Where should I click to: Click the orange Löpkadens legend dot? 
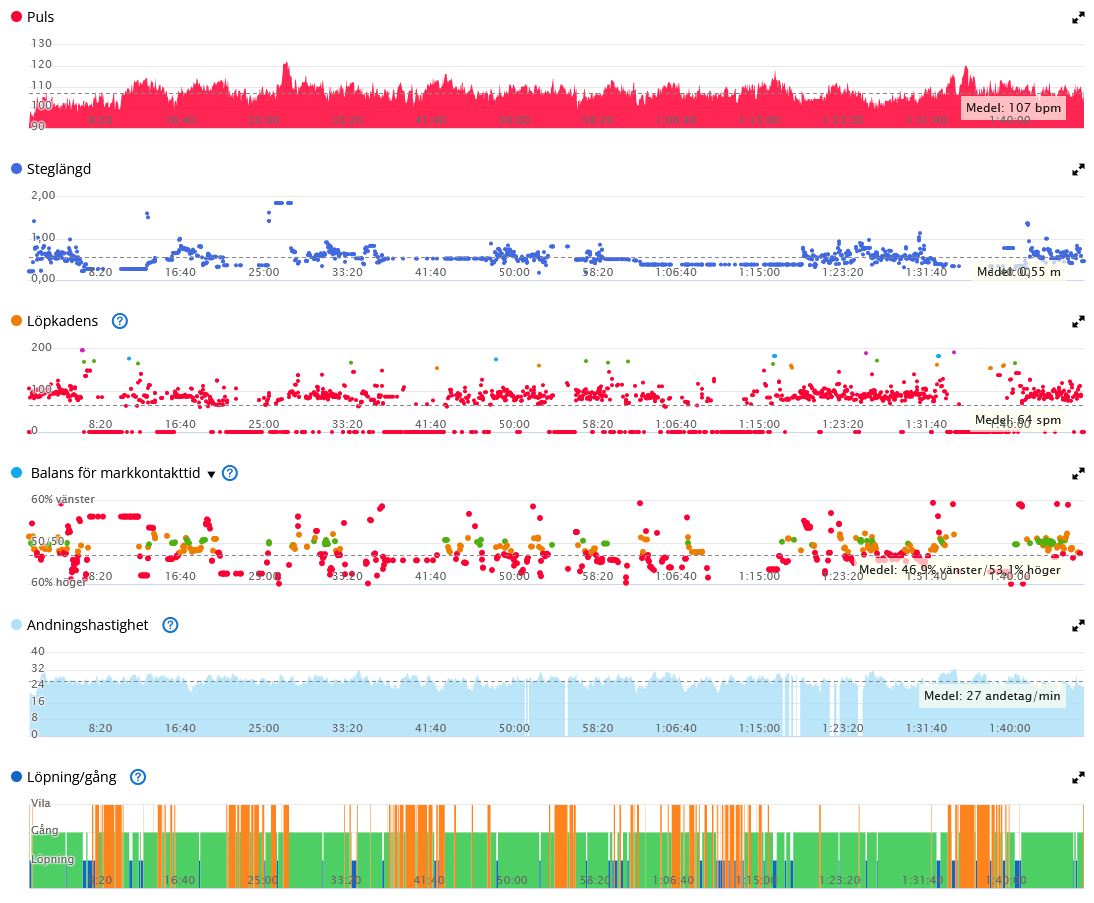[x=17, y=321]
